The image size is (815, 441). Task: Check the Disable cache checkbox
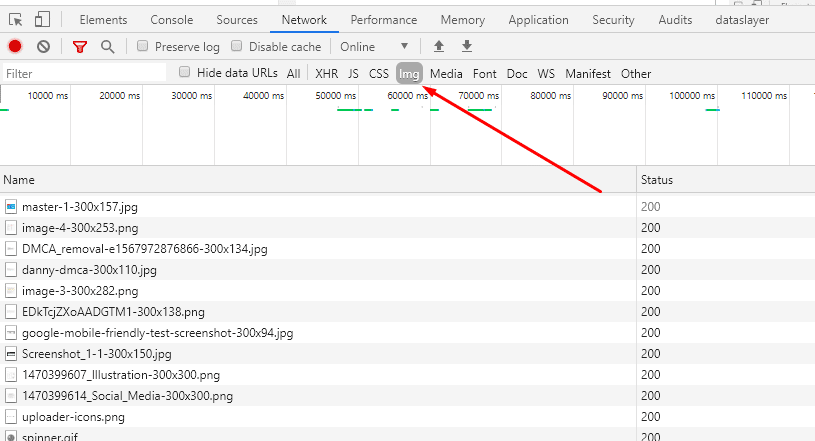click(237, 46)
